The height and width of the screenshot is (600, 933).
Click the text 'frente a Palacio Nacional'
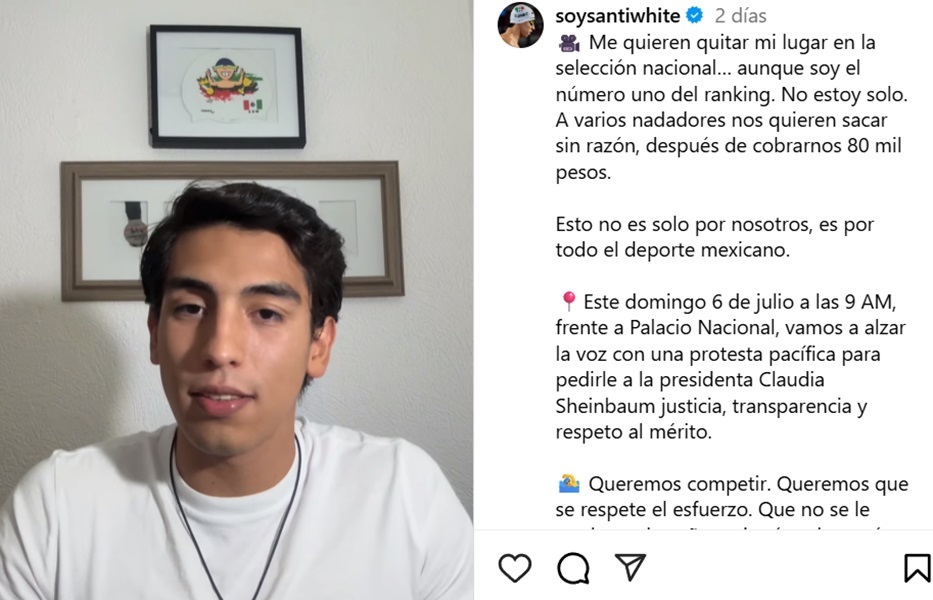click(666, 327)
